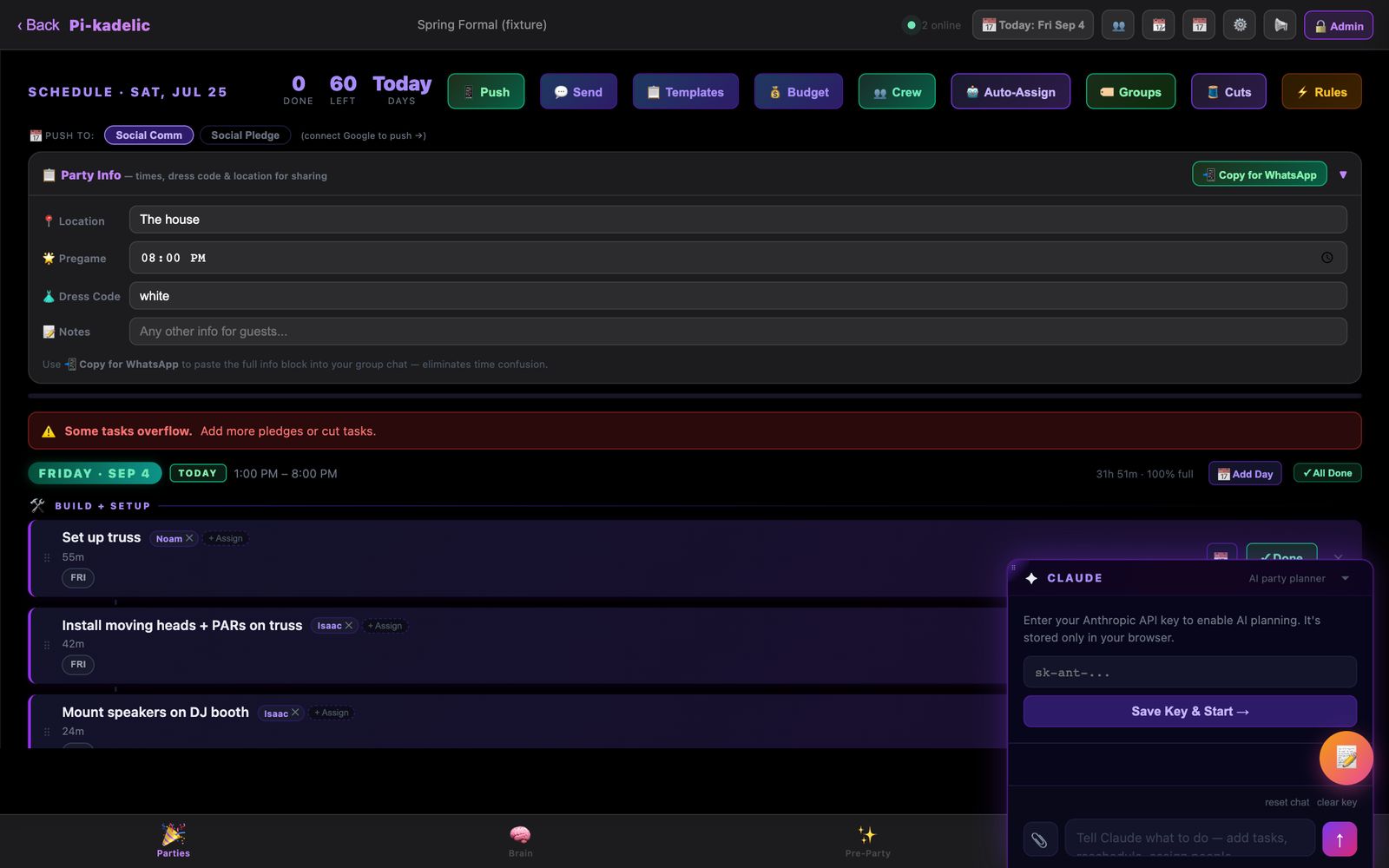Switch to the Pre-Party tab
1389x868 pixels.
click(867, 840)
